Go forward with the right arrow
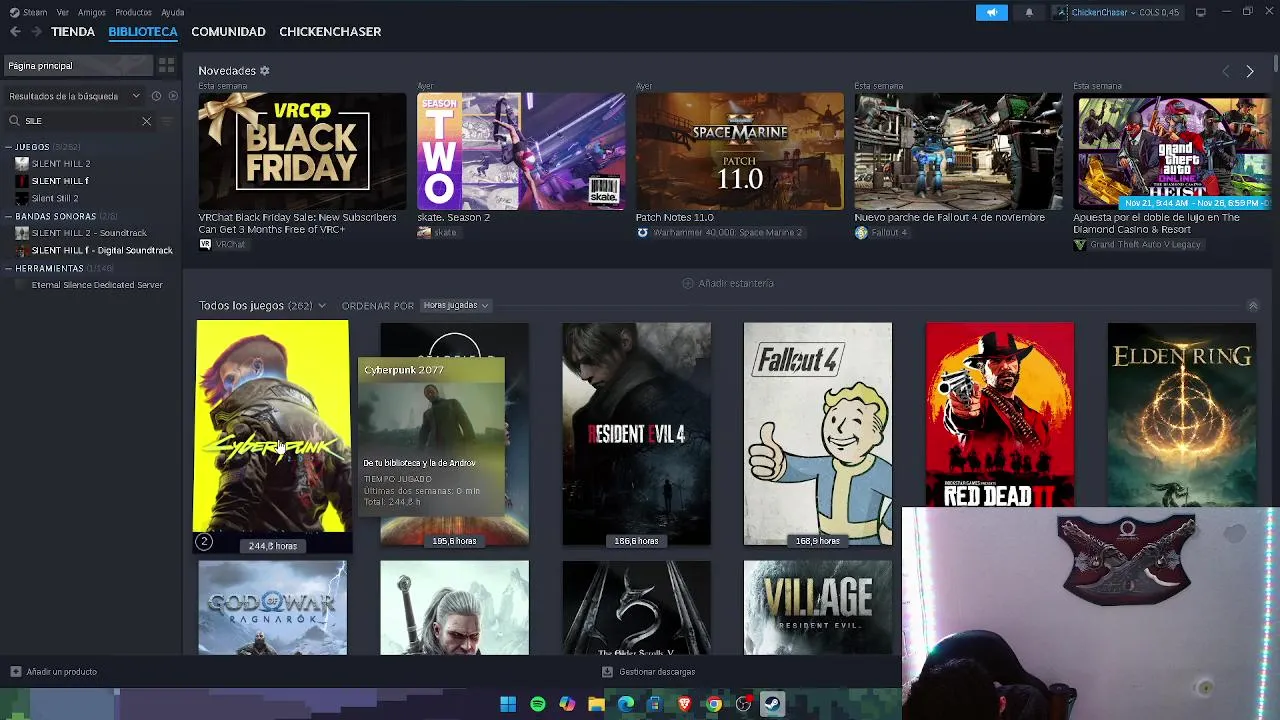This screenshot has width=1280, height=720. 37,32
